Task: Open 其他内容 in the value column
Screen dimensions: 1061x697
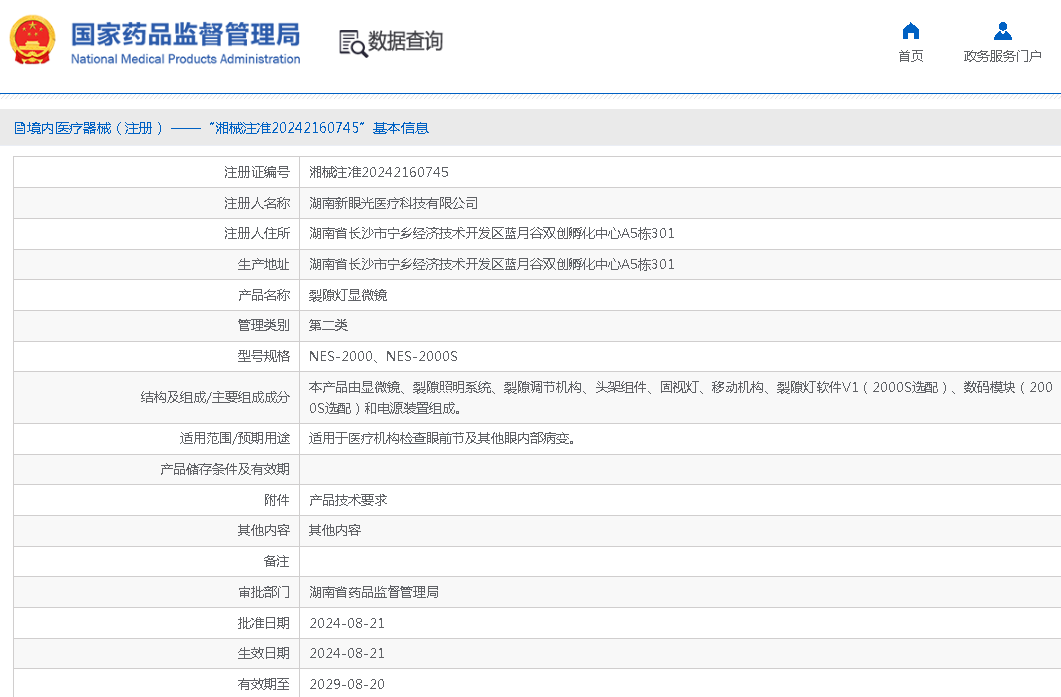Action: tap(335, 530)
